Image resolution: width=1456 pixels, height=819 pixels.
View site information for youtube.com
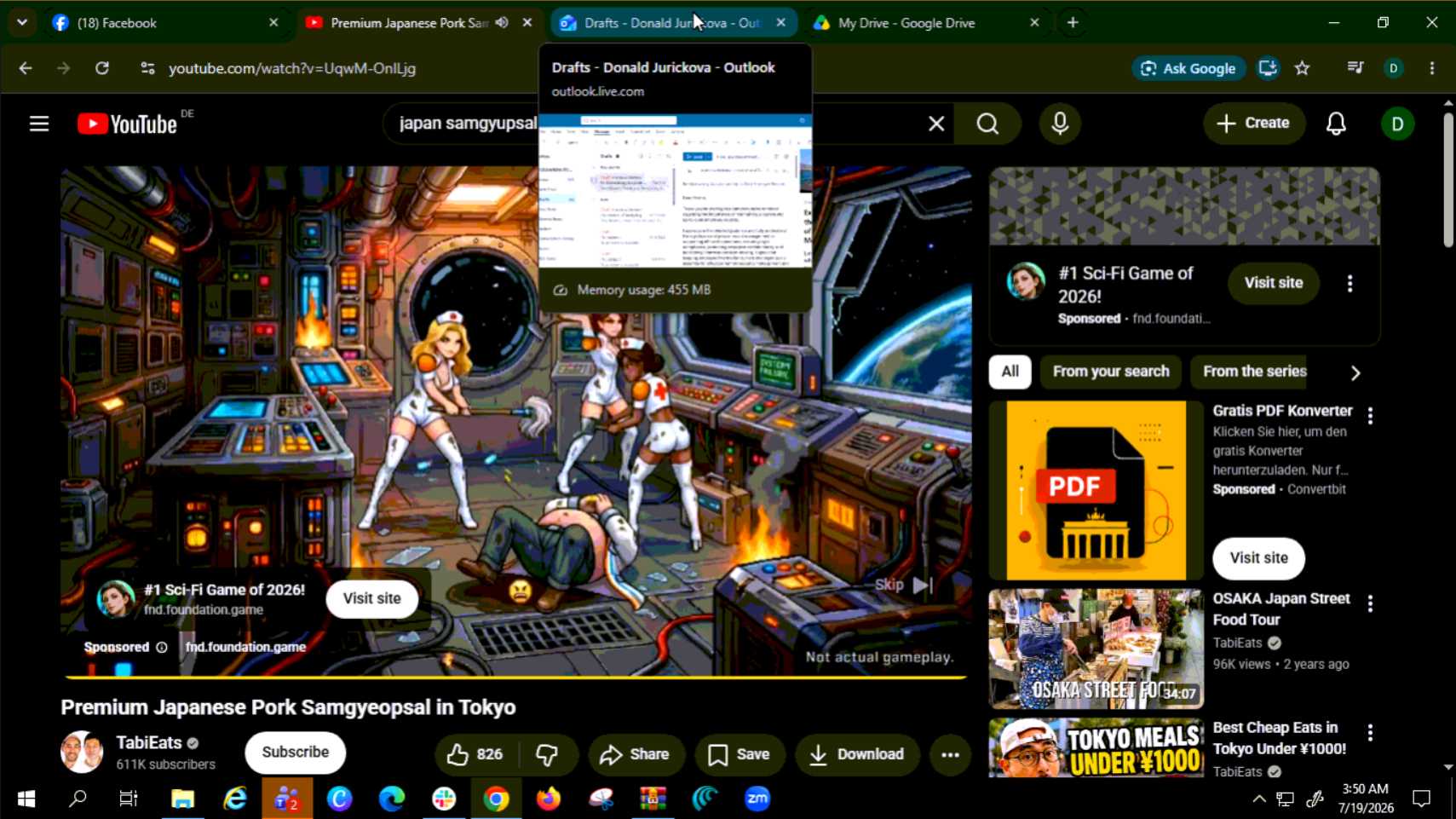(147, 68)
